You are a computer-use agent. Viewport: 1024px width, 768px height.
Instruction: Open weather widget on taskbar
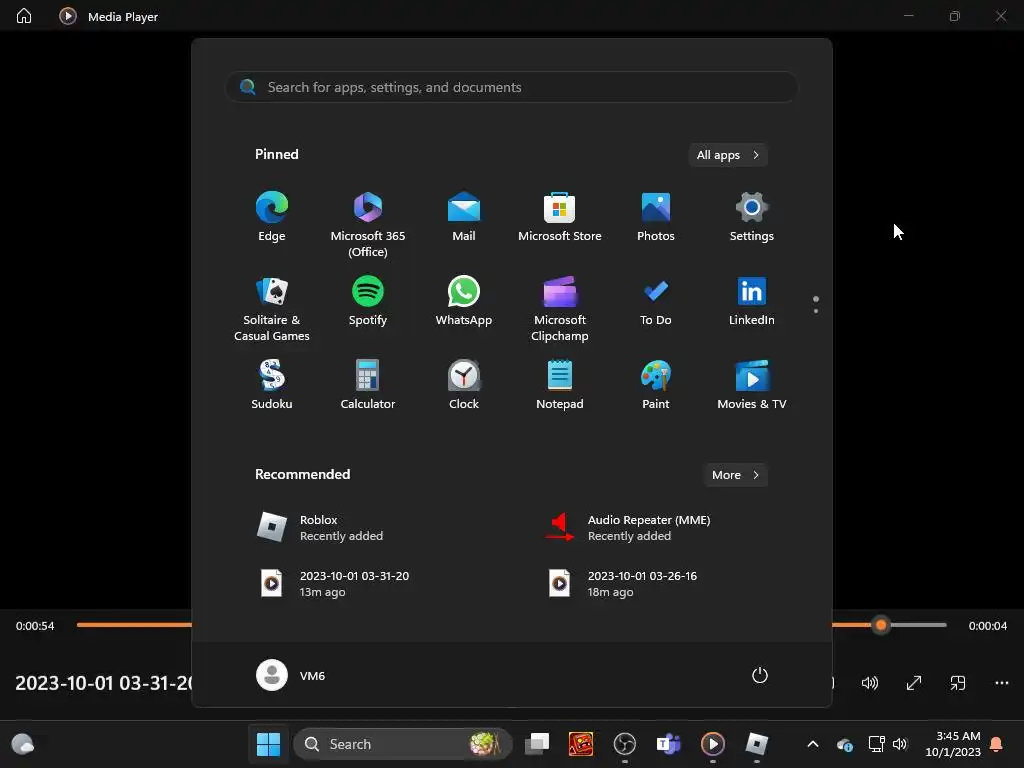click(x=23, y=744)
